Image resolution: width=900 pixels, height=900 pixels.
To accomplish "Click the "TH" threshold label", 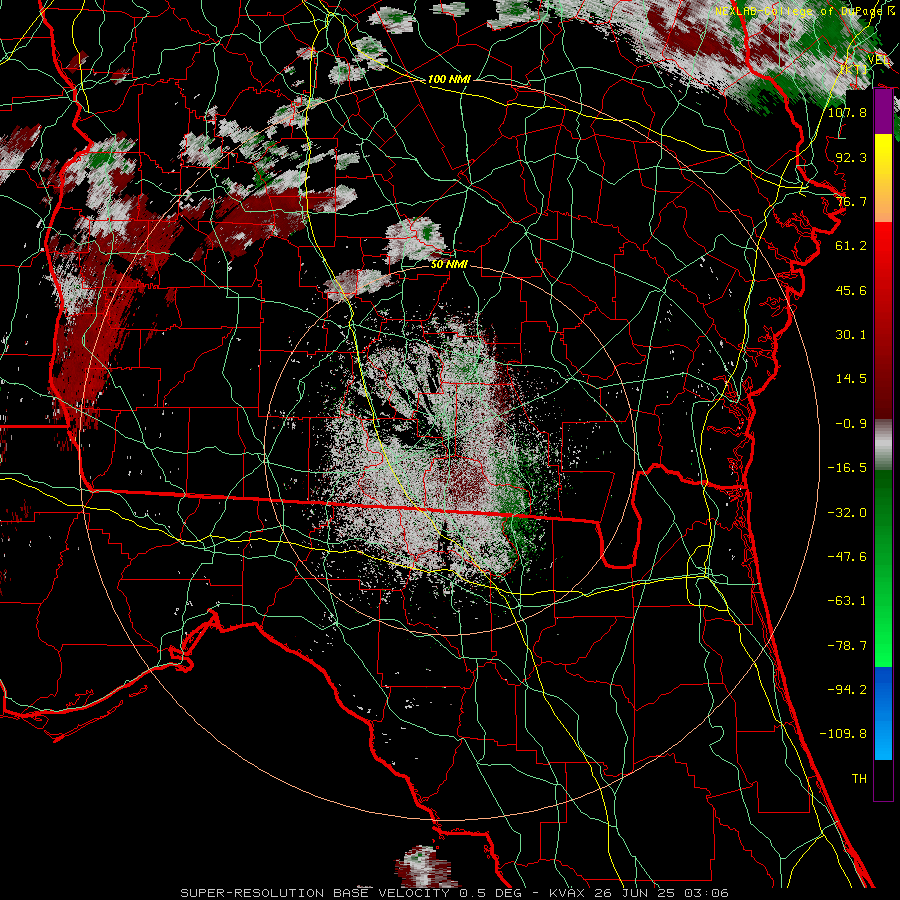I will pos(859,779).
